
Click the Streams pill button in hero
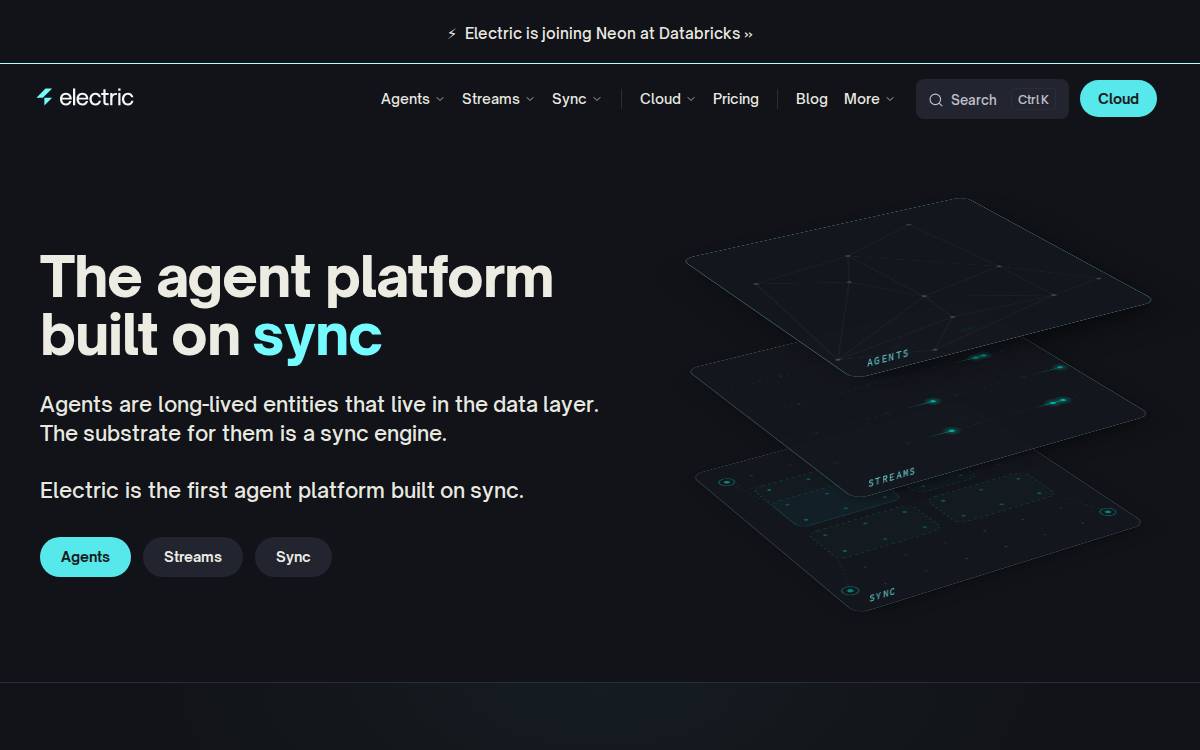193,557
